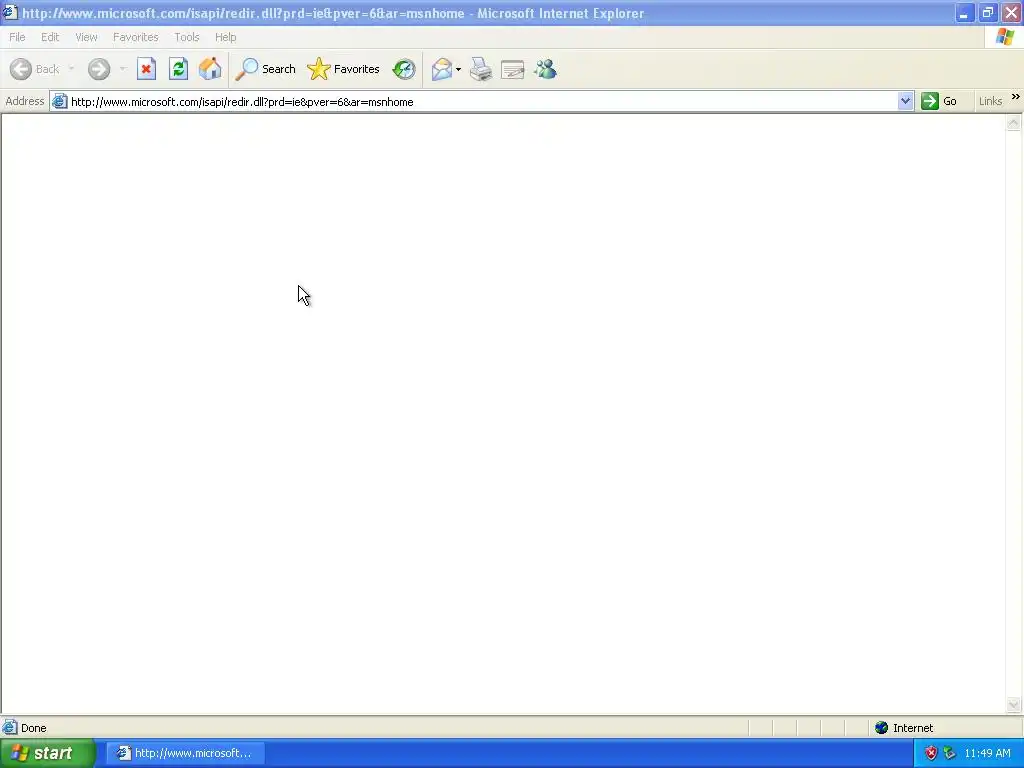1024x768 pixels.
Task: Restore down the Internet Explorer window
Action: pyautogui.click(x=987, y=13)
